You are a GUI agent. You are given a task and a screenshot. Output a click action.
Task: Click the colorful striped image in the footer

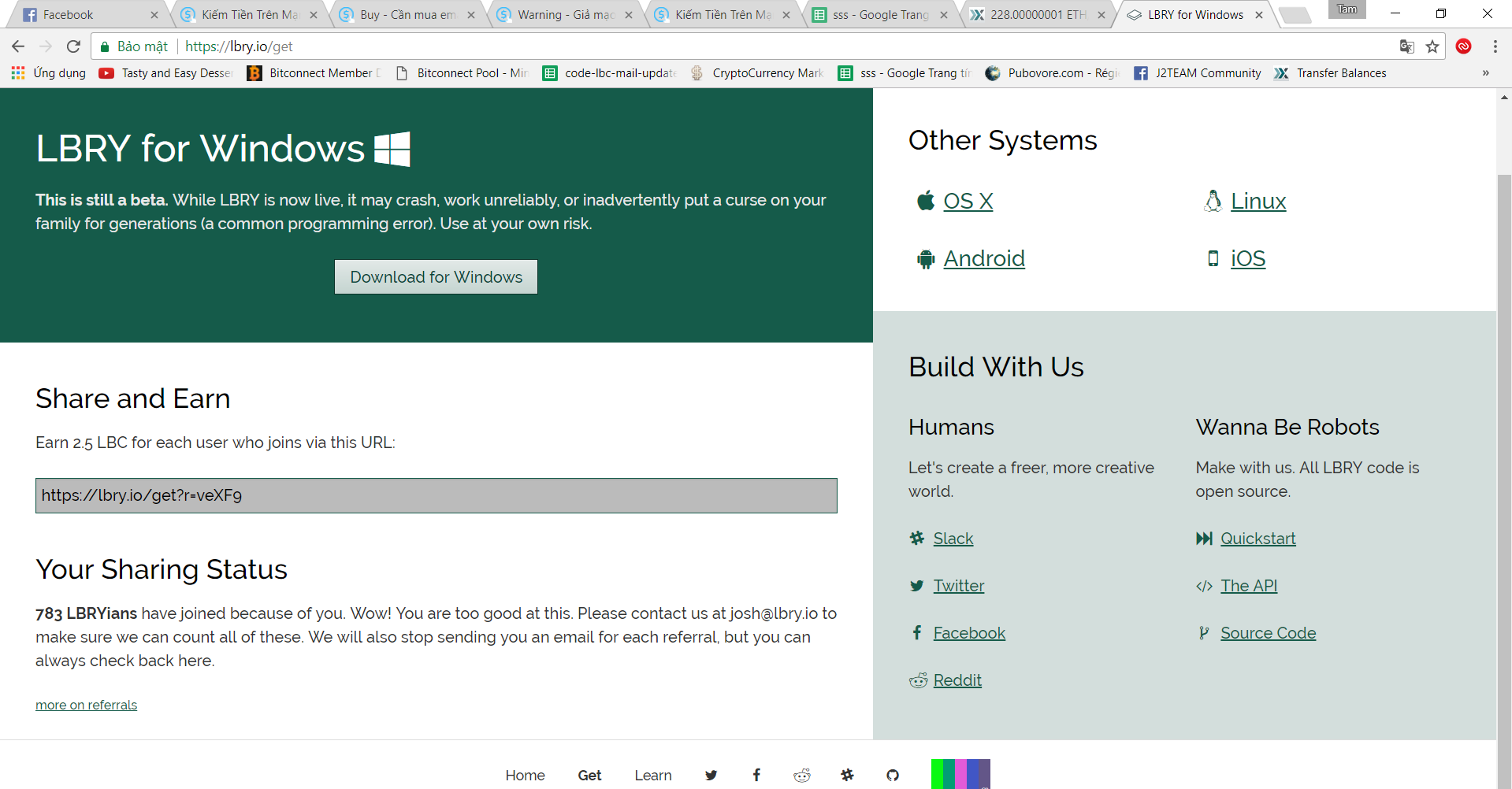pyautogui.click(x=960, y=774)
